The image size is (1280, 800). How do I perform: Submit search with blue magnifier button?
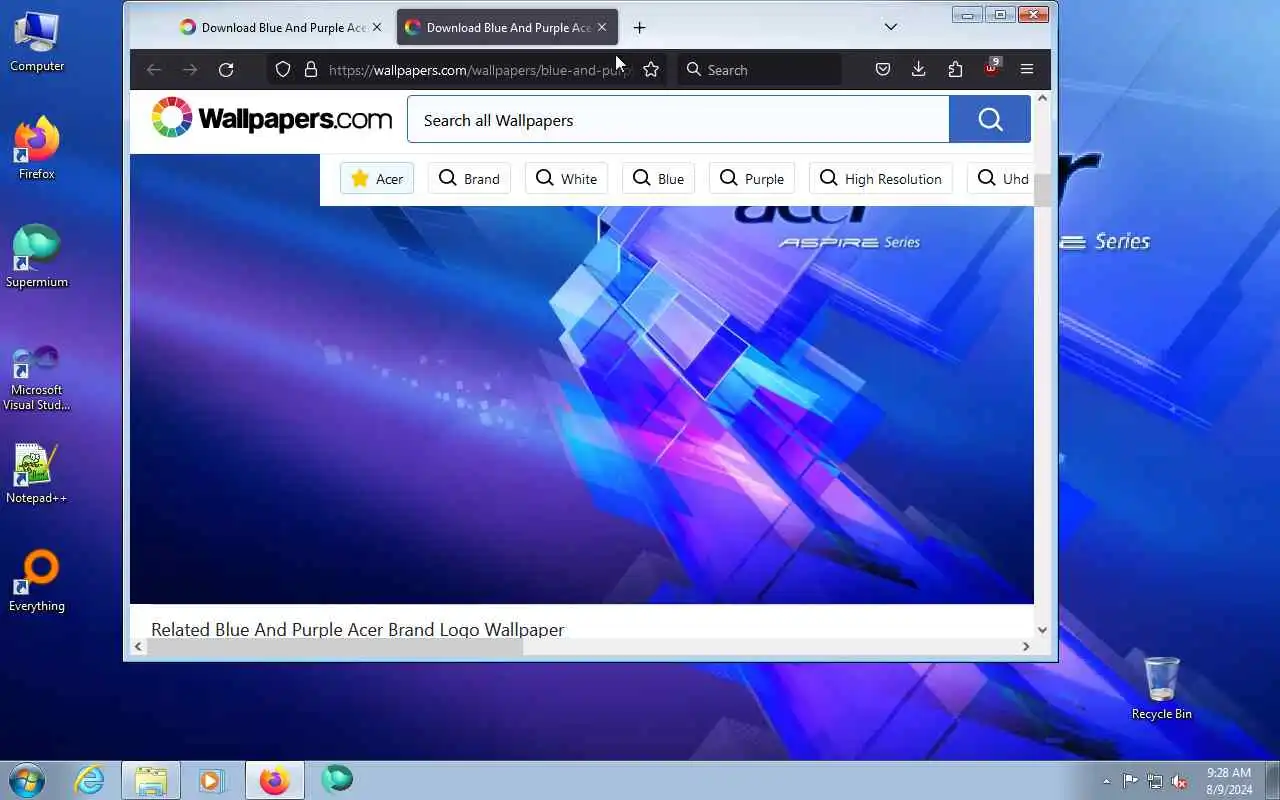tap(990, 120)
